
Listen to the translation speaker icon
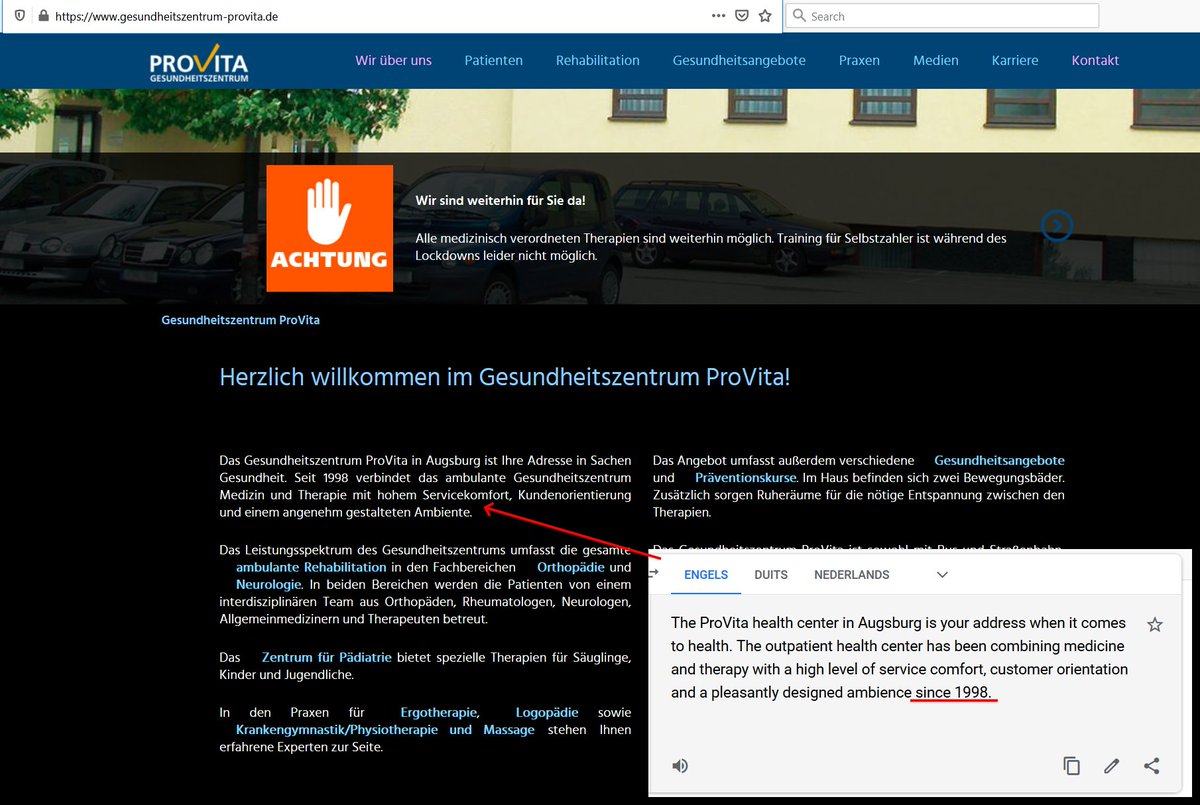pyautogui.click(x=680, y=766)
